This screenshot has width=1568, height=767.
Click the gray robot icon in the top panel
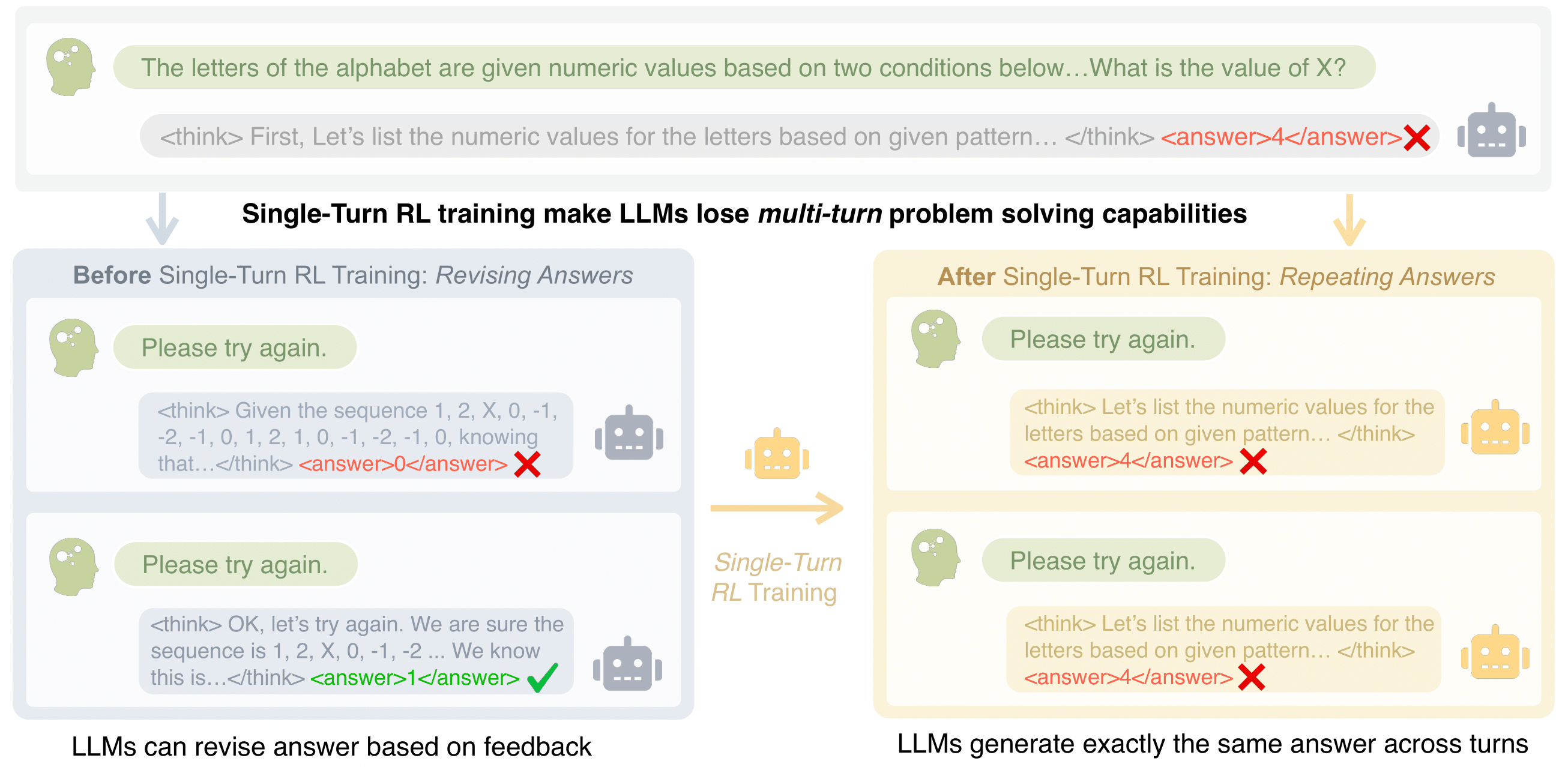click(x=1491, y=132)
